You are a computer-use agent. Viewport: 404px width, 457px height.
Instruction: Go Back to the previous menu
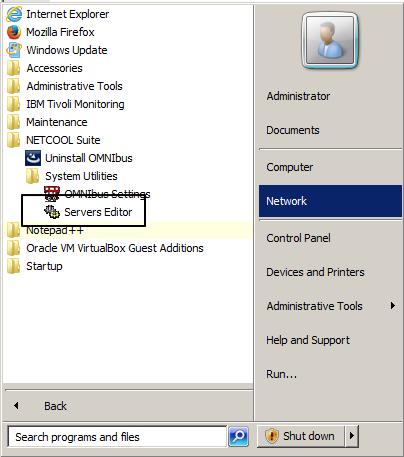coord(55,406)
